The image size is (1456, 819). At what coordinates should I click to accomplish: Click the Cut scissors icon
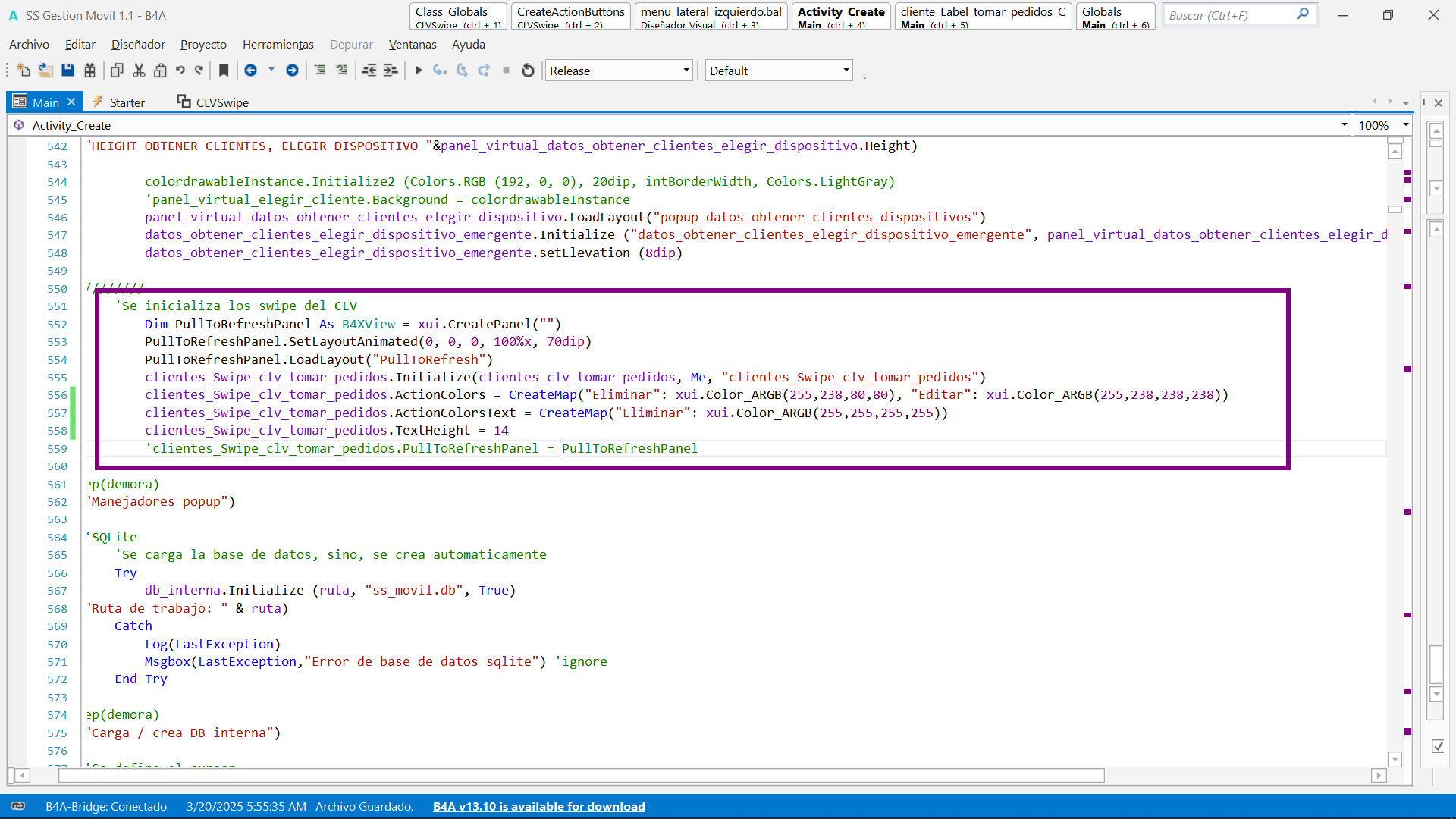point(139,71)
